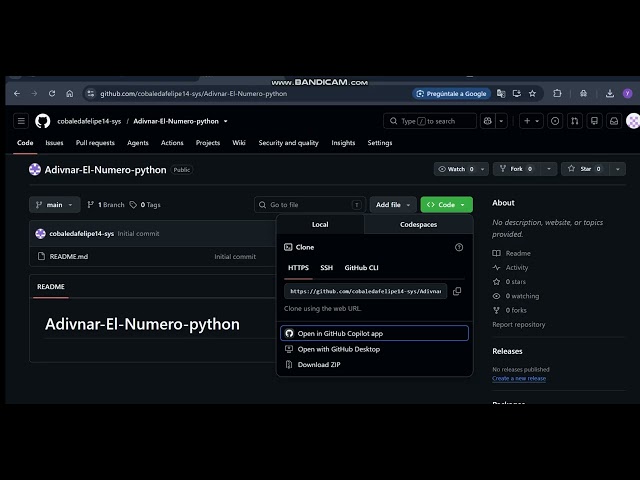Click Open in GitHub Copilot app
The width and height of the screenshot is (640, 480).
(x=374, y=333)
